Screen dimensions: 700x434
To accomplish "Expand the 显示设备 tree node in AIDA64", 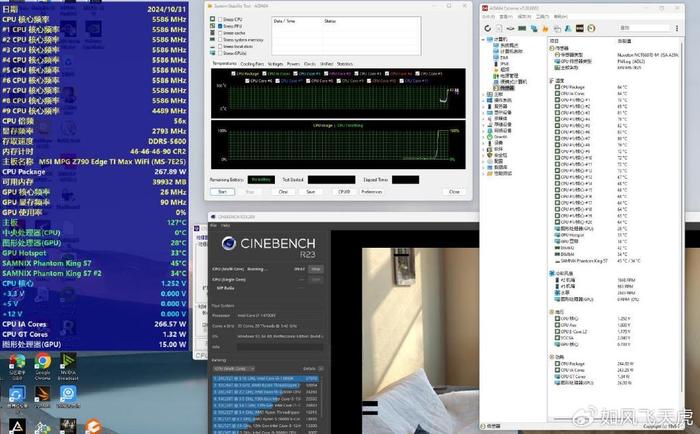I will pos(483,113).
